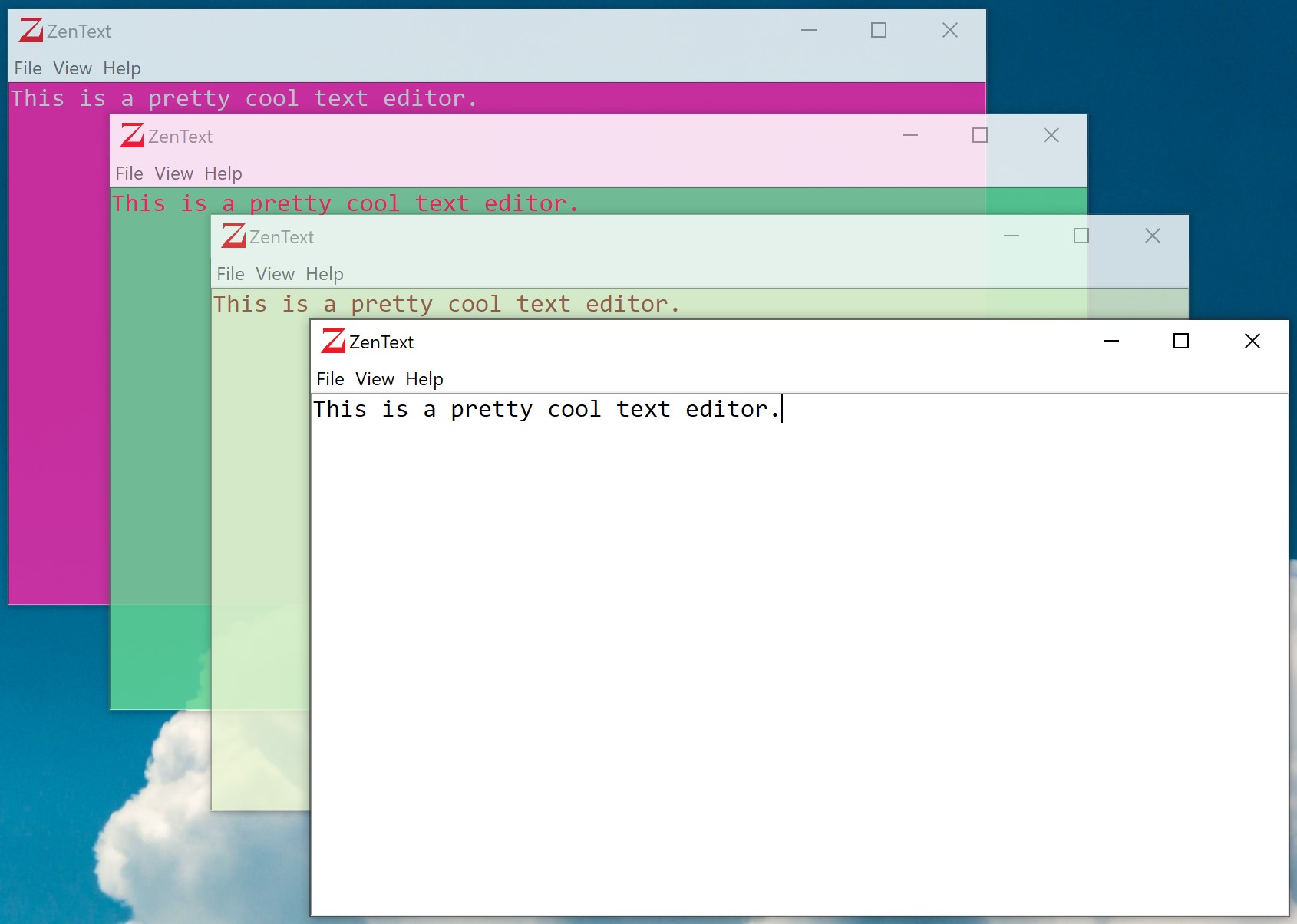This screenshot has width=1297, height=924.
Task: Minimize the white front ZenText window
Action: click(1111, 341)
